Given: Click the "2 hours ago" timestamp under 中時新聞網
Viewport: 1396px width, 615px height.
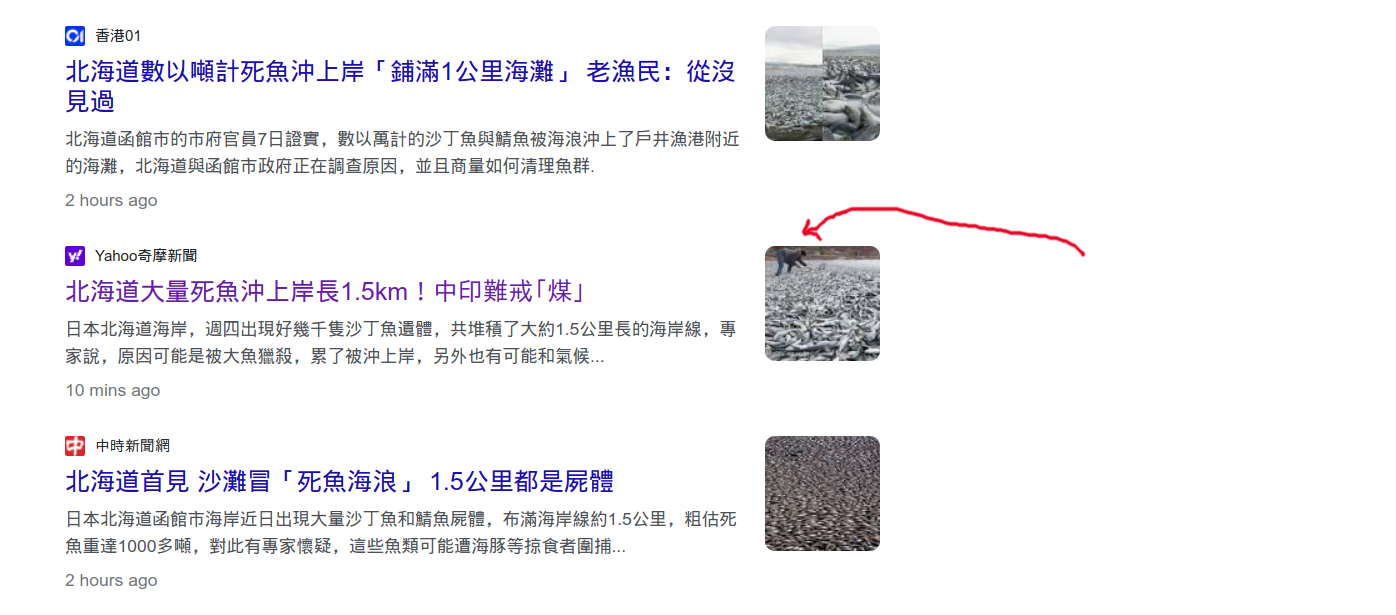Looking at the screenshot, I should [111, 580].
